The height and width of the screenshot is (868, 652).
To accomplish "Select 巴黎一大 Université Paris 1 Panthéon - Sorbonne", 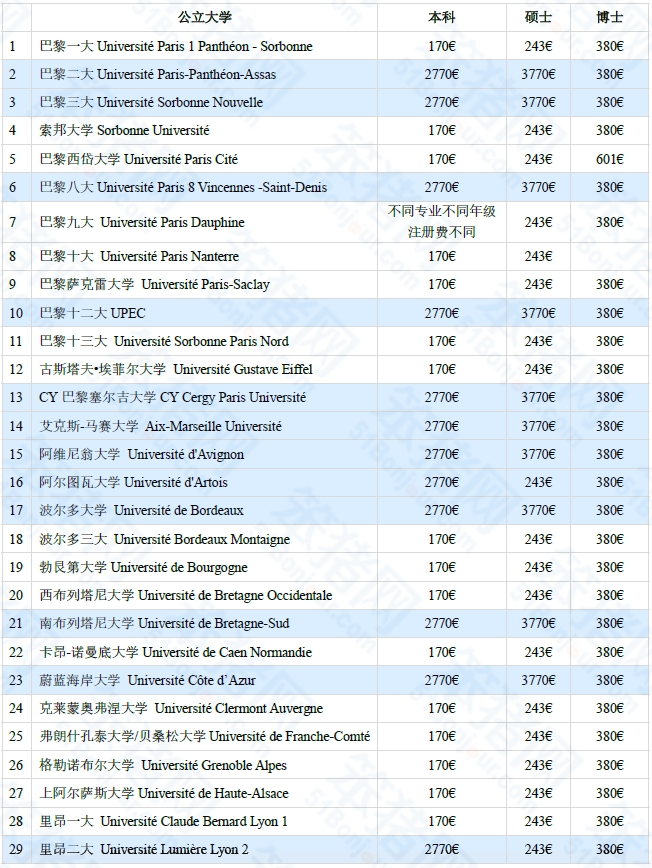I will coord(176,46).
